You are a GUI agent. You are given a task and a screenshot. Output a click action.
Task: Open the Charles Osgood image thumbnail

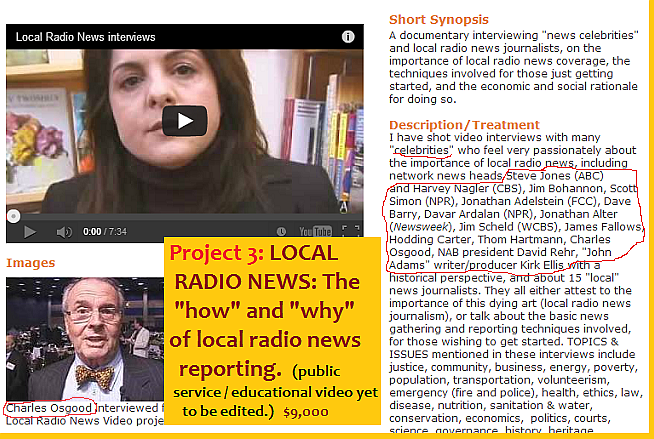(85, 339)
